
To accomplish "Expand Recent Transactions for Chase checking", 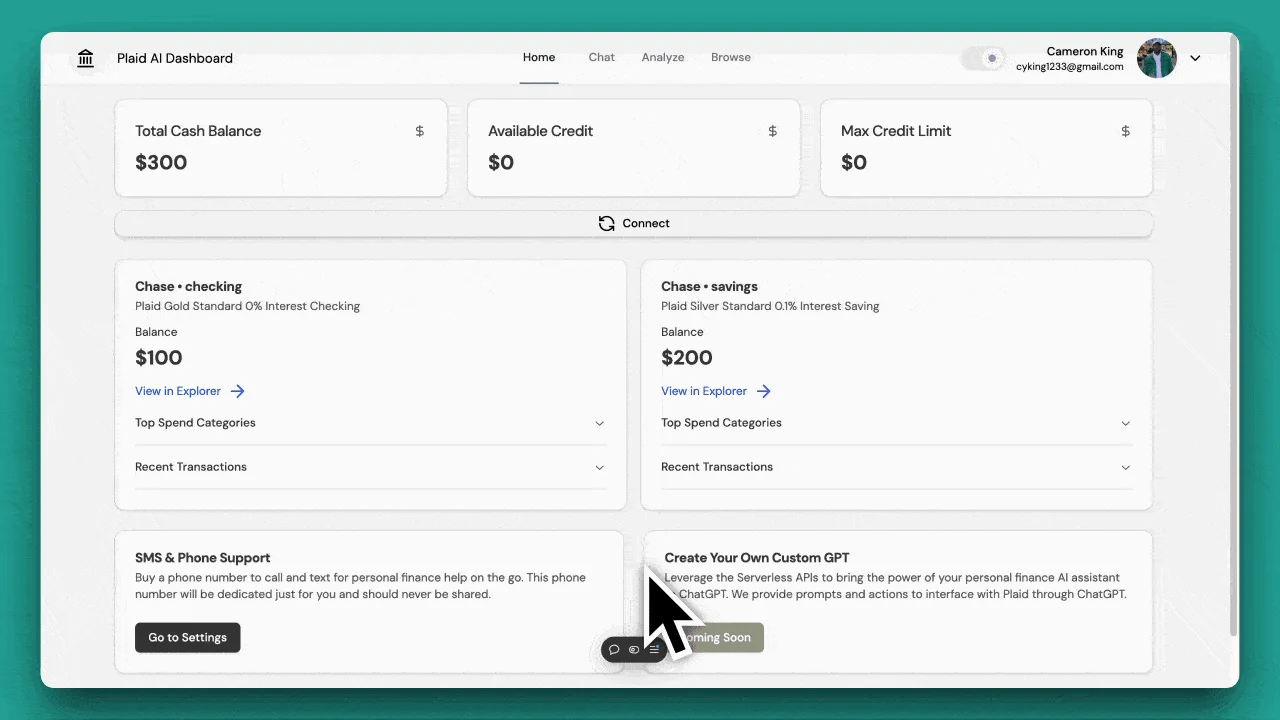I will coord(370,467).
